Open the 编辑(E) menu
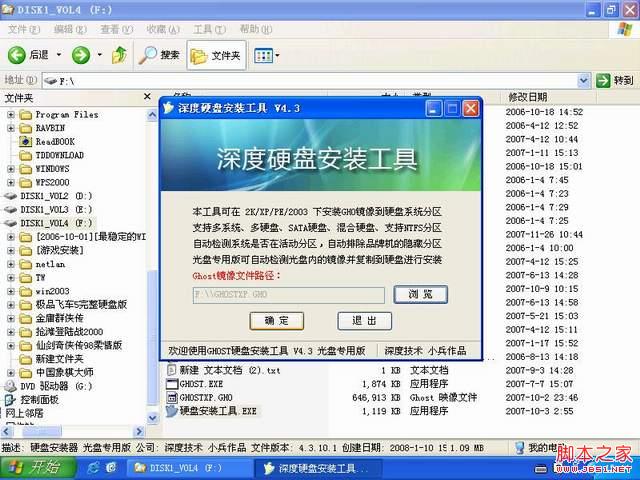 [70, 29]
